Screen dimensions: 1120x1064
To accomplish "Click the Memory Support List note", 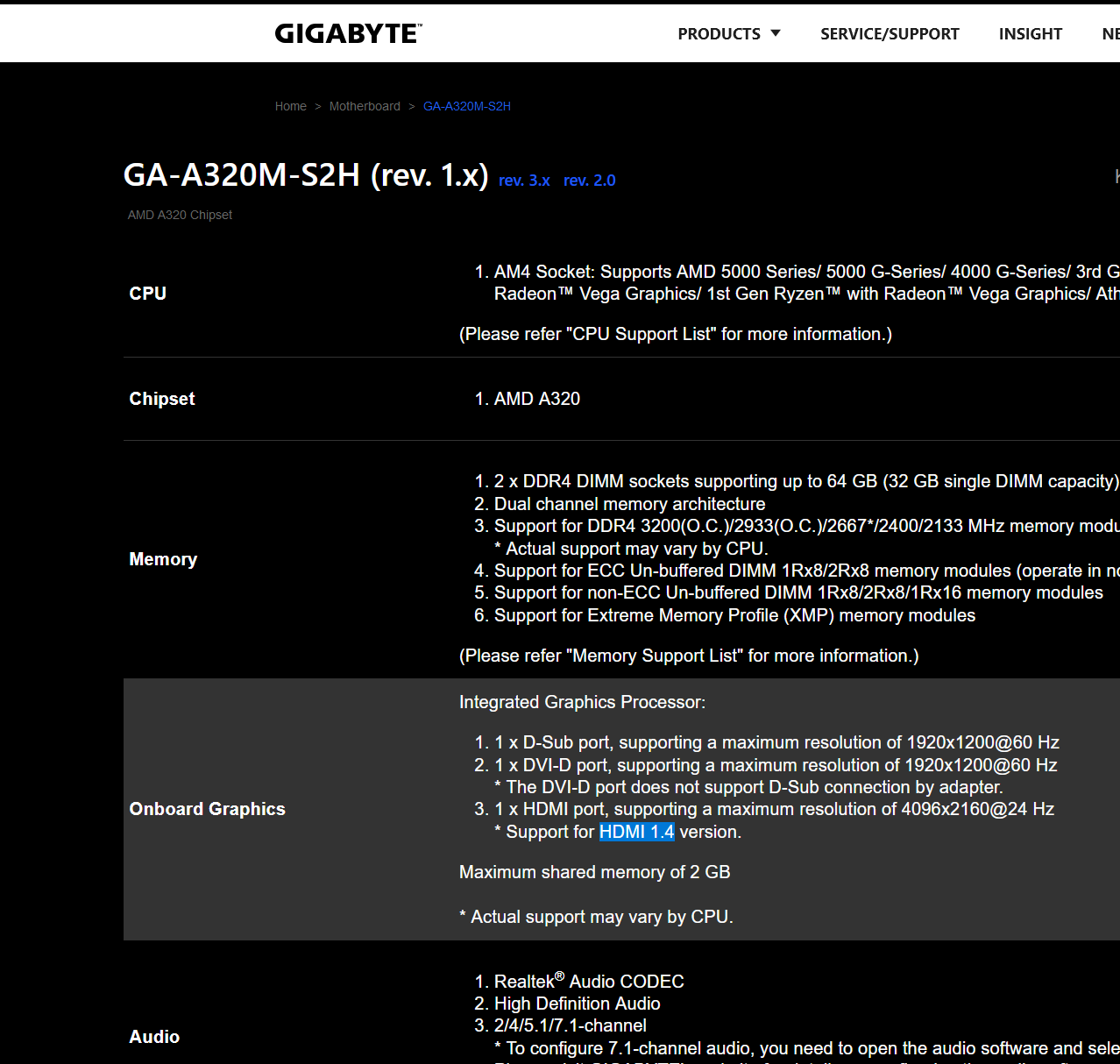I will [689, 656].
